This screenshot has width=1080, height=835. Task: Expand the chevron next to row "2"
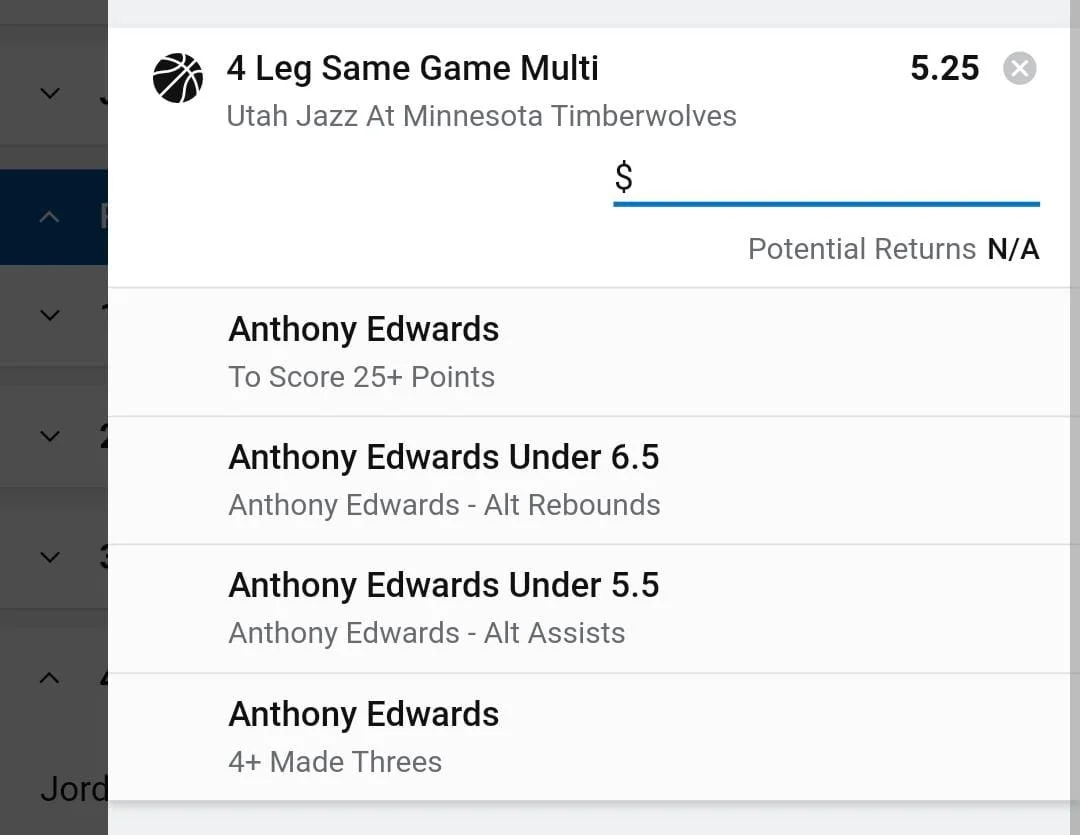pyautogui.click(x=49, y=436)
